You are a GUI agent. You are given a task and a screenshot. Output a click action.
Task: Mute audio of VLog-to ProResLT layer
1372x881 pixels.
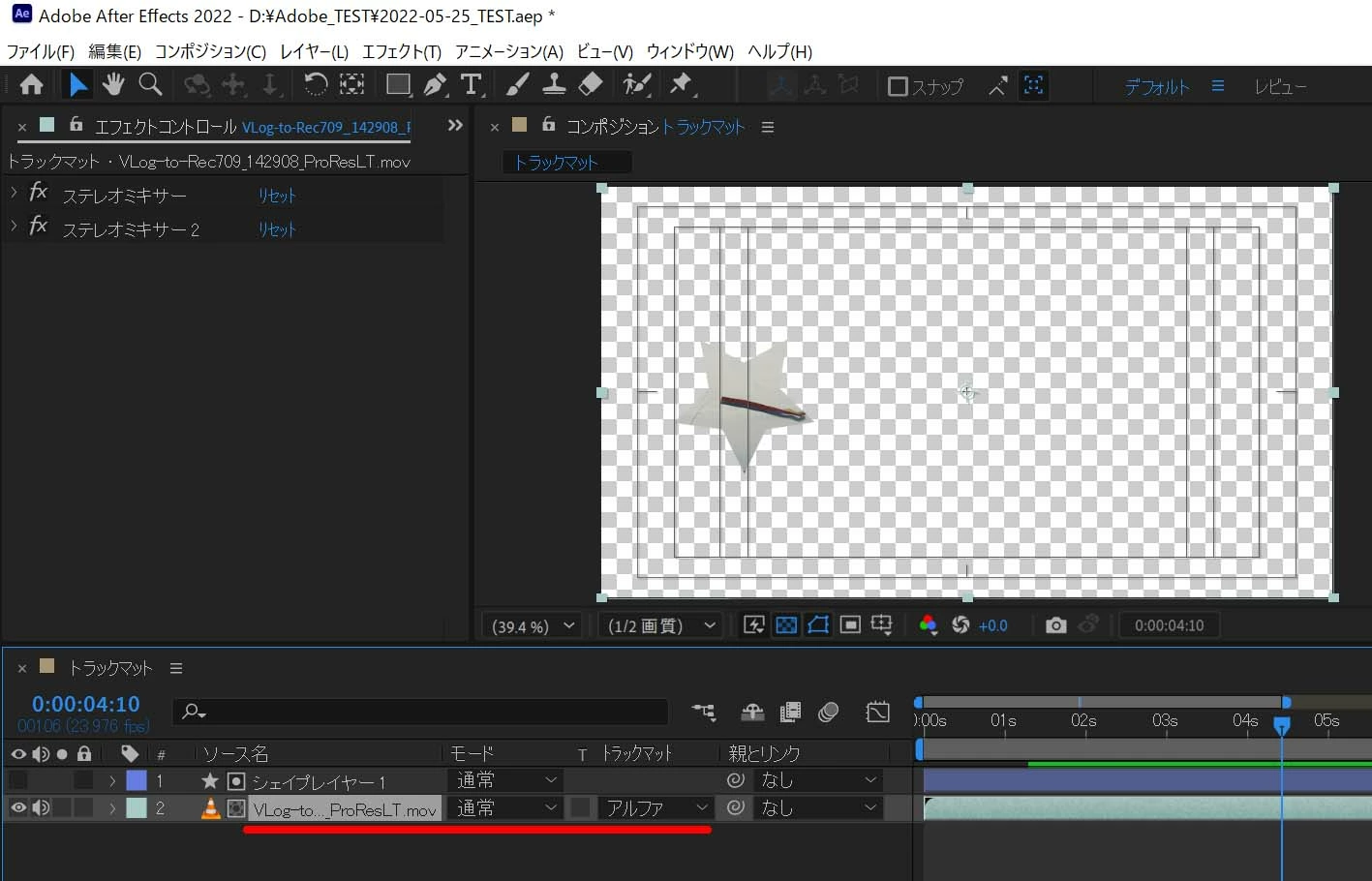coord(41,807)
